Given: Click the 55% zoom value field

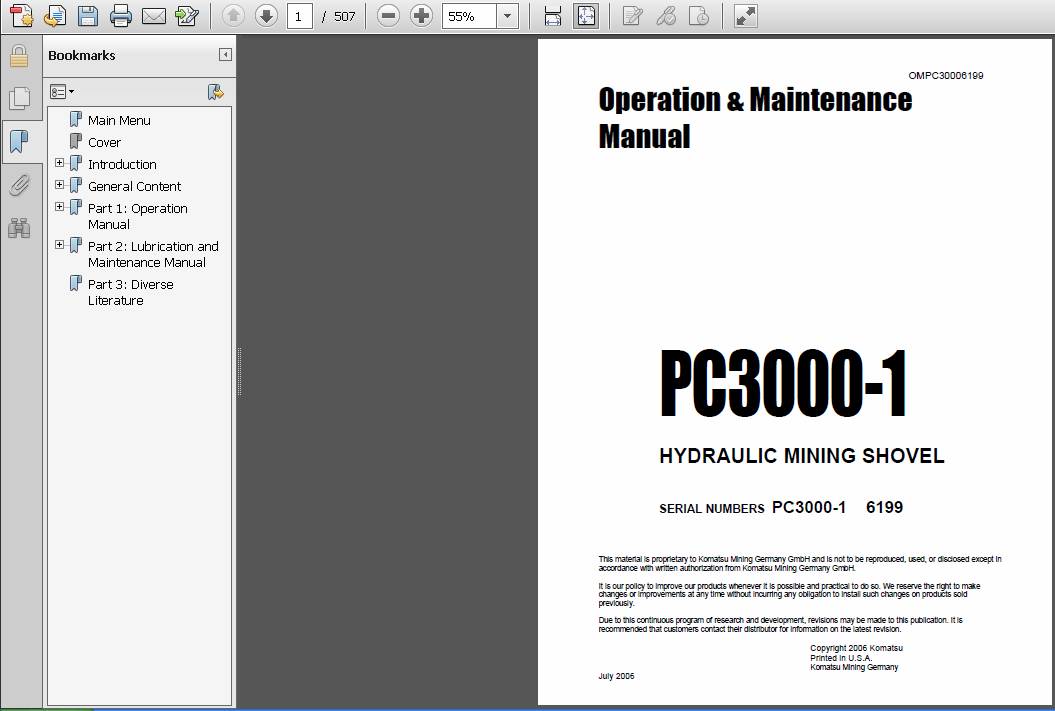Looking at the screenshot, I should coord(469,16).
